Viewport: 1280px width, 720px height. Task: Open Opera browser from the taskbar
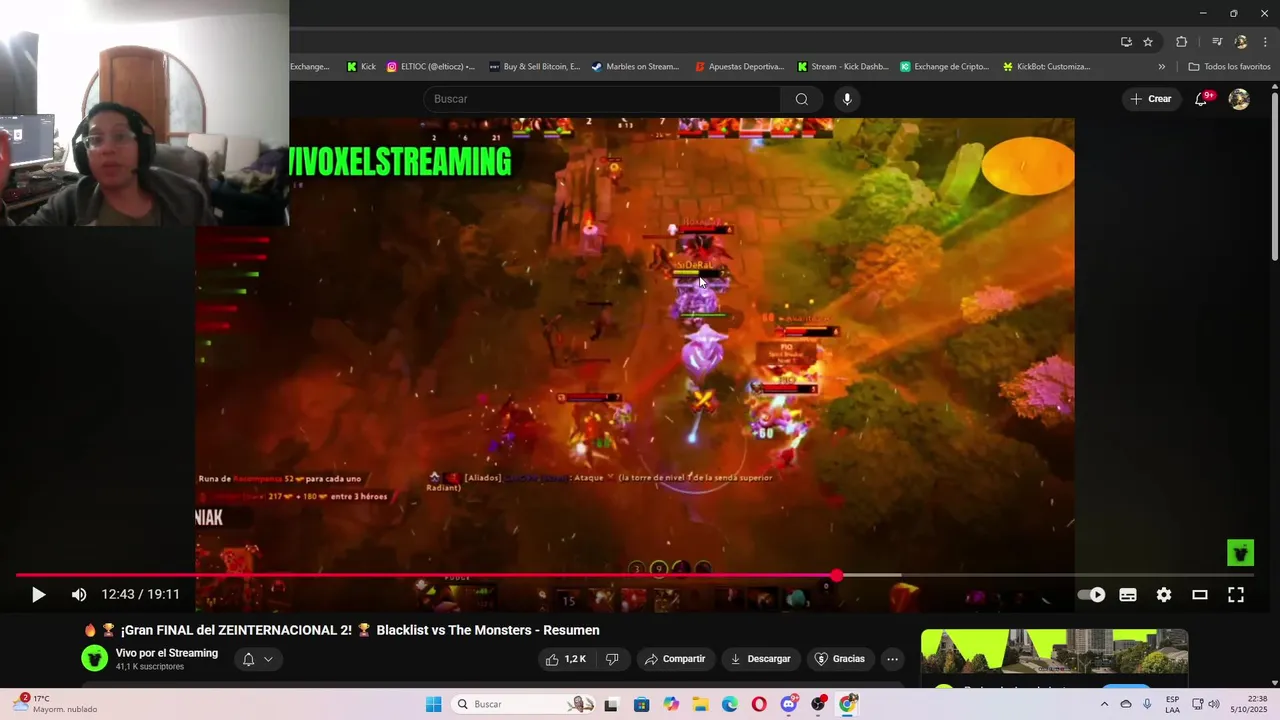coord(759,704)
